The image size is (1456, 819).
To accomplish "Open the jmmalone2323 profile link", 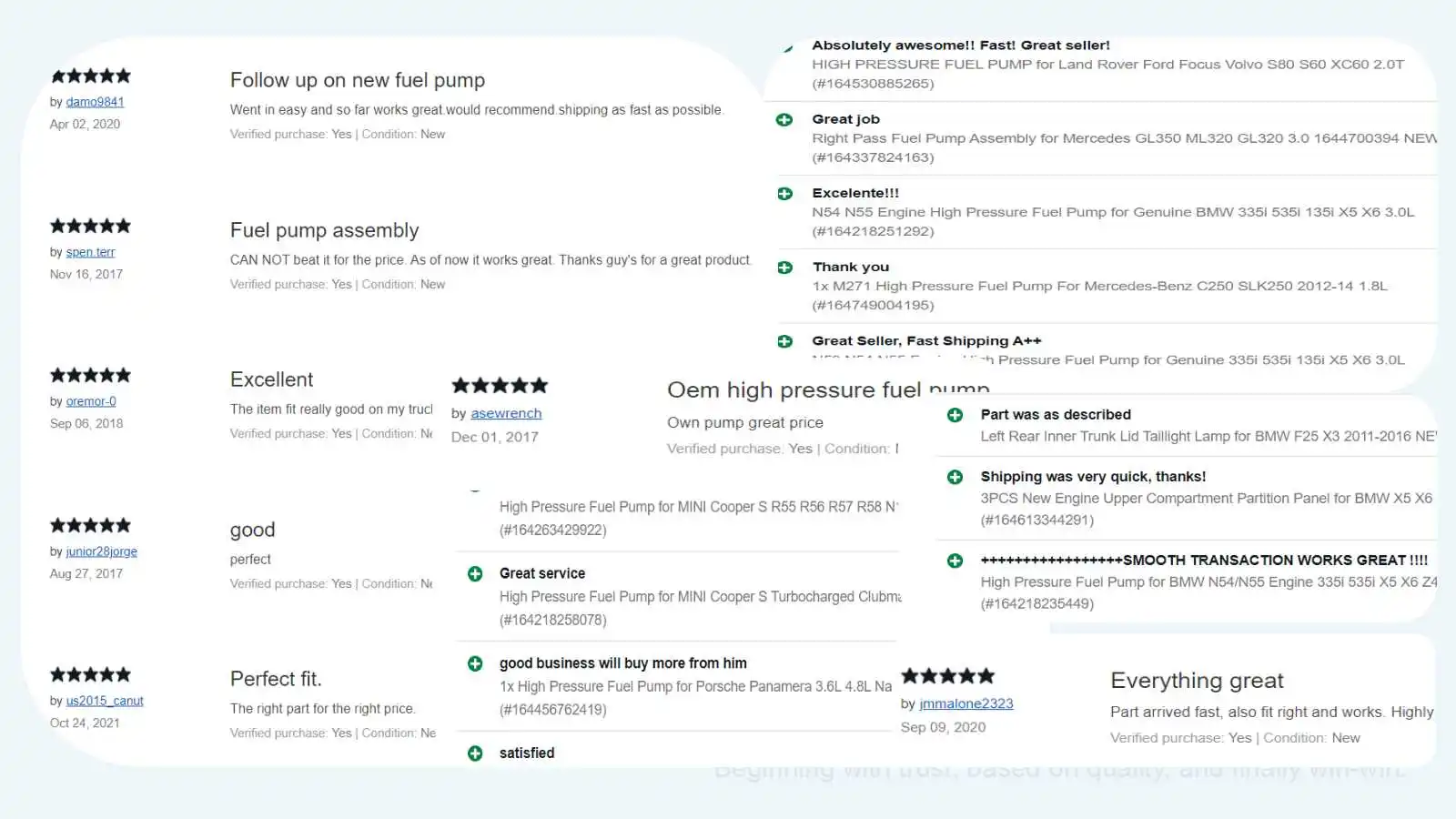I will tap(966, 703).
